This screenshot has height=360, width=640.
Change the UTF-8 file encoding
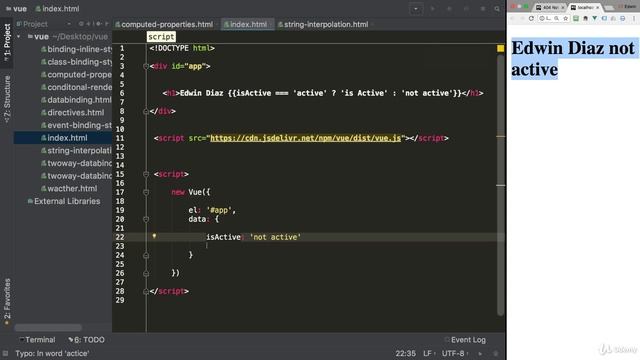pyautogui.click(x=454, y=353)
